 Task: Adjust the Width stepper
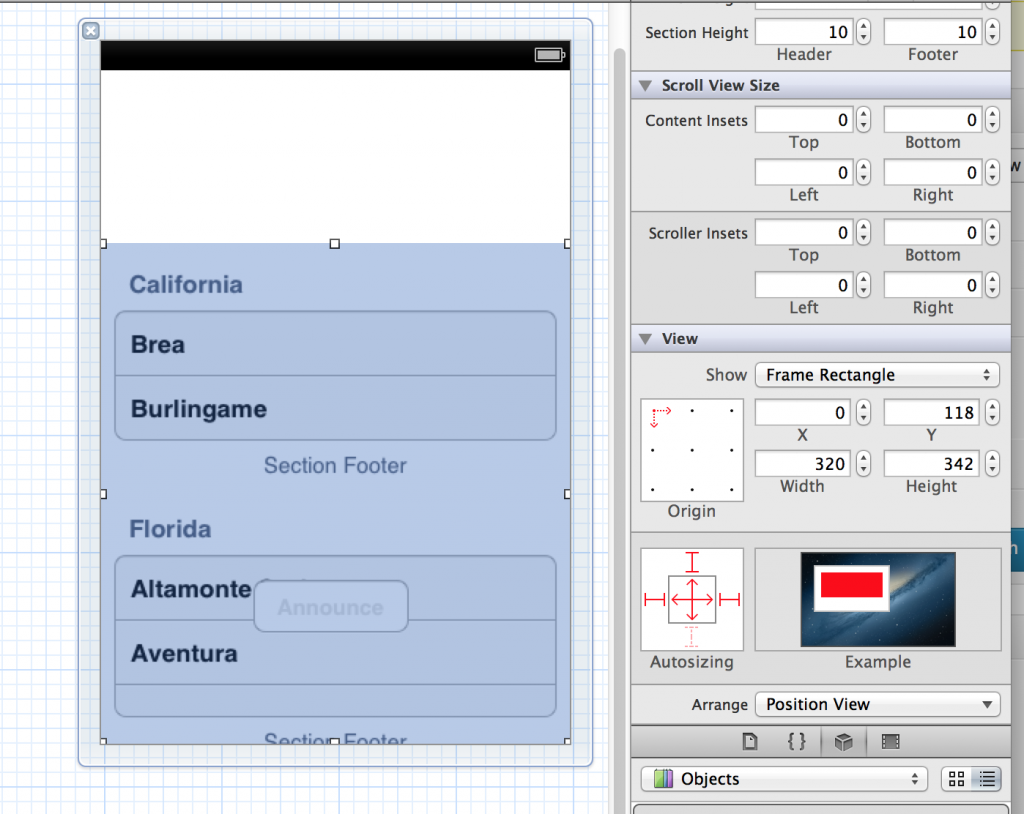[863, 464]
